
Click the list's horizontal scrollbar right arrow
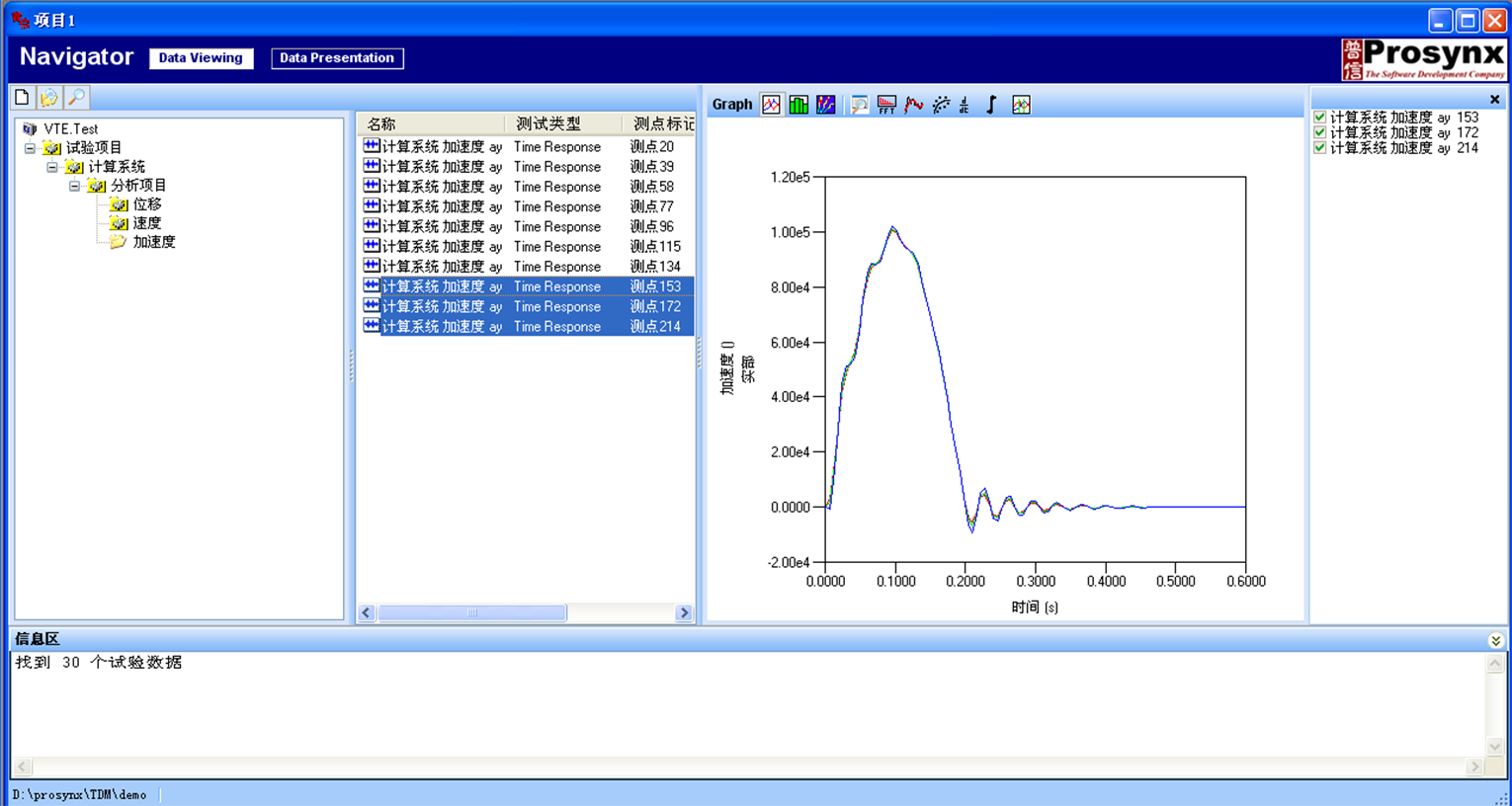coord(683,613)
